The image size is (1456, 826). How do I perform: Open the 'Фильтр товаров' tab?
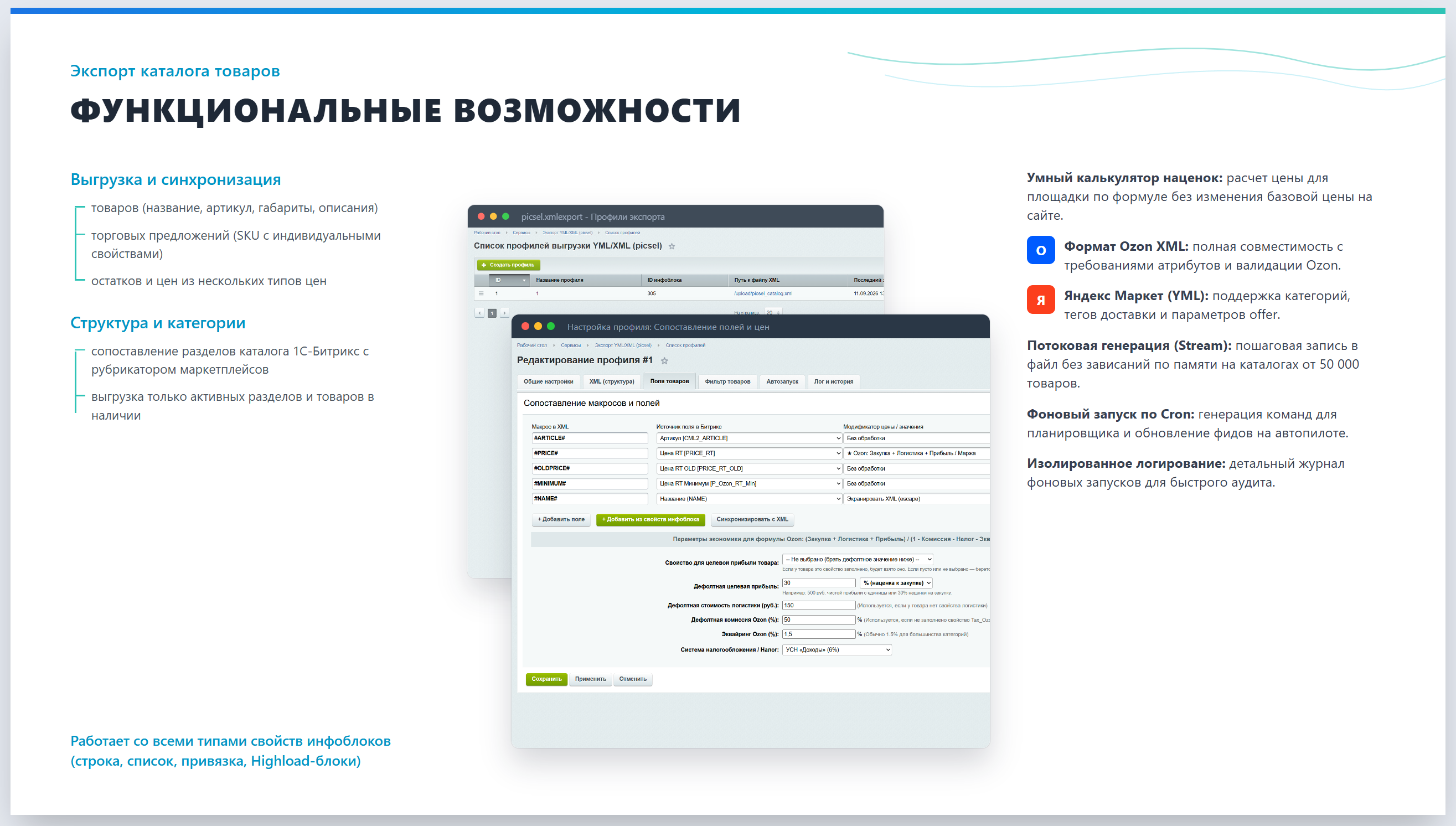click(727, 382)
